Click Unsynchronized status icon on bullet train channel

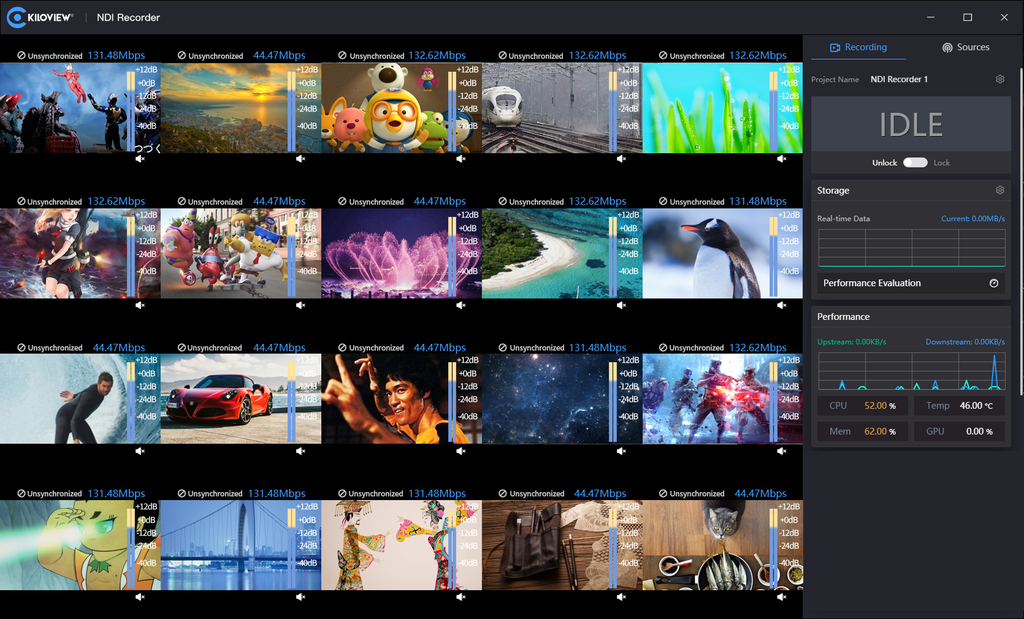point(505,55)
